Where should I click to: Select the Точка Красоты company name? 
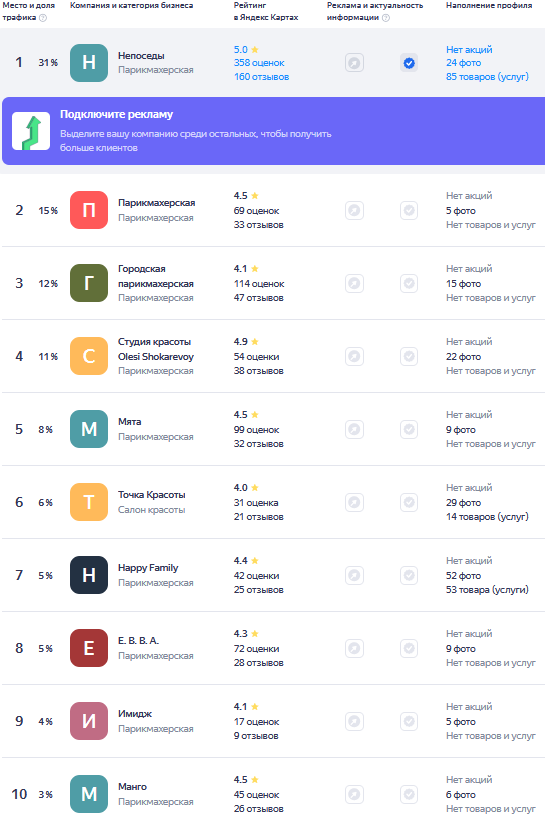pos(152,495)
